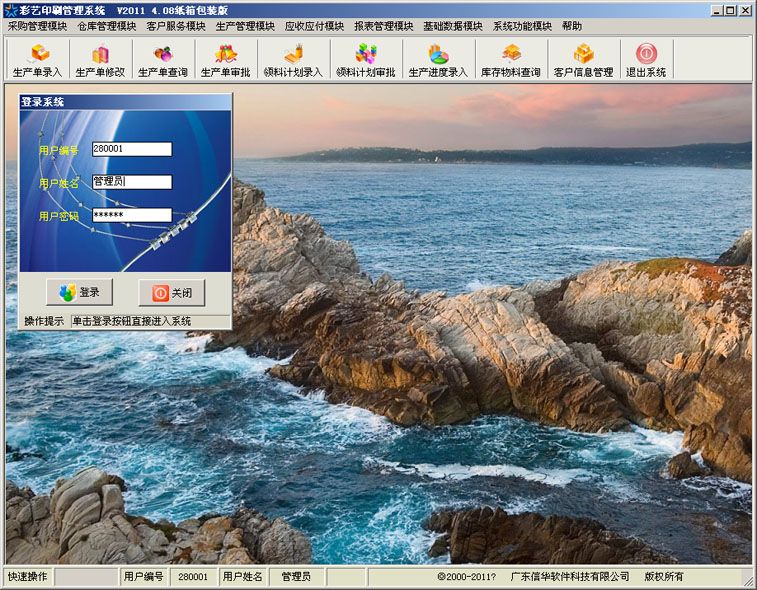This screenshot has height=590, width=757.
Task: Focus the 用户姓名 input field
Action: [x=132, y=182]
